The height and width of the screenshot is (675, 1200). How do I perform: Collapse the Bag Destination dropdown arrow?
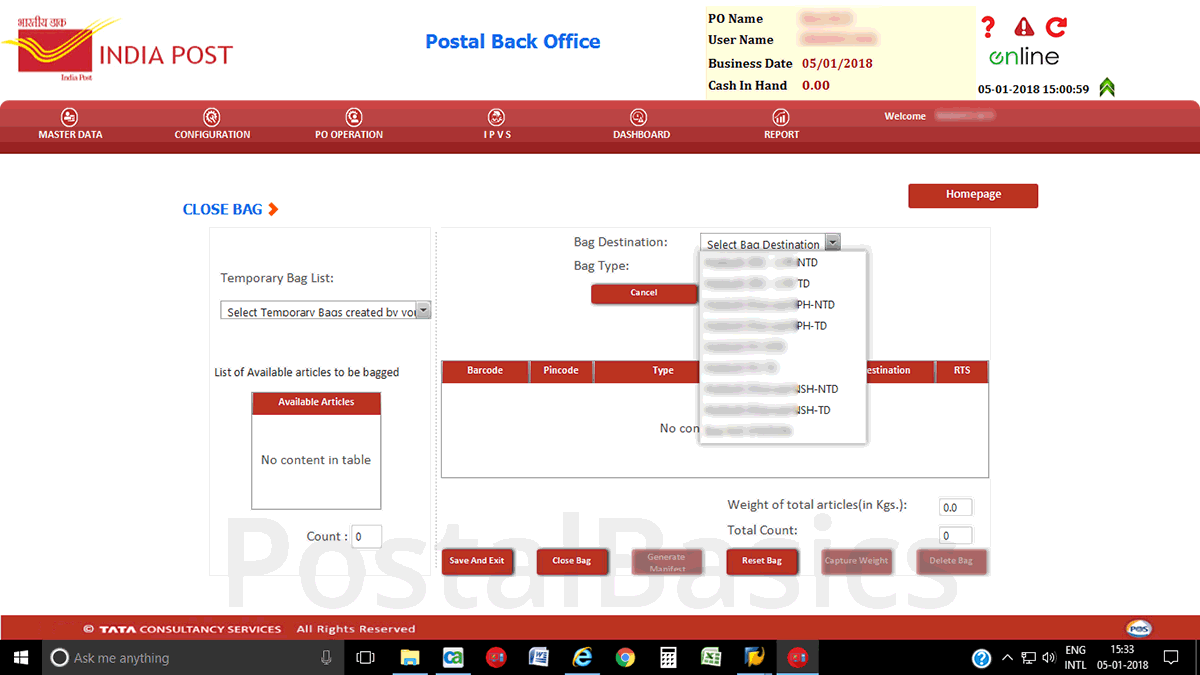(x=832, y=243)
